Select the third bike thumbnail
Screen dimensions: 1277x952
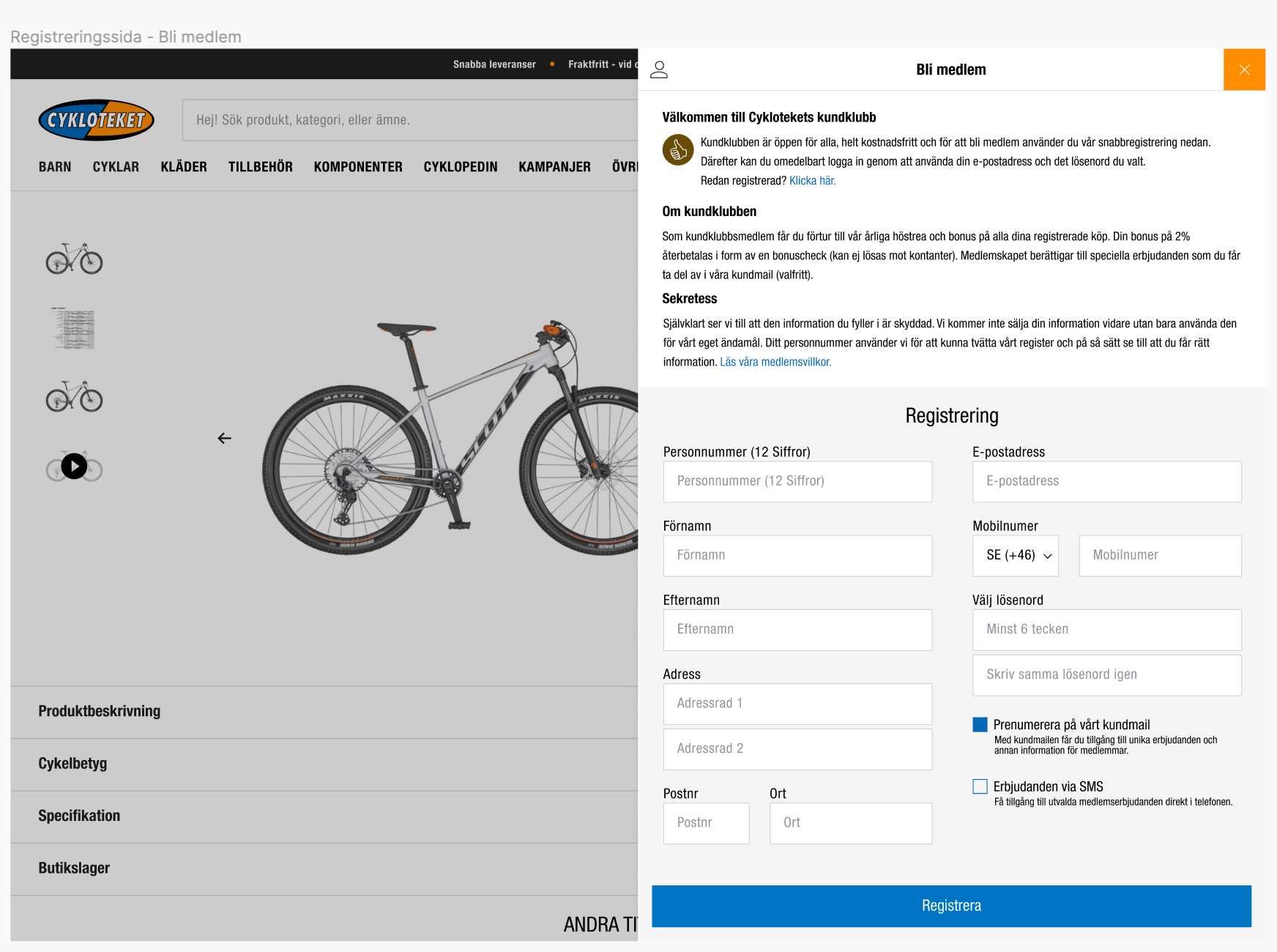coord(74,396)
